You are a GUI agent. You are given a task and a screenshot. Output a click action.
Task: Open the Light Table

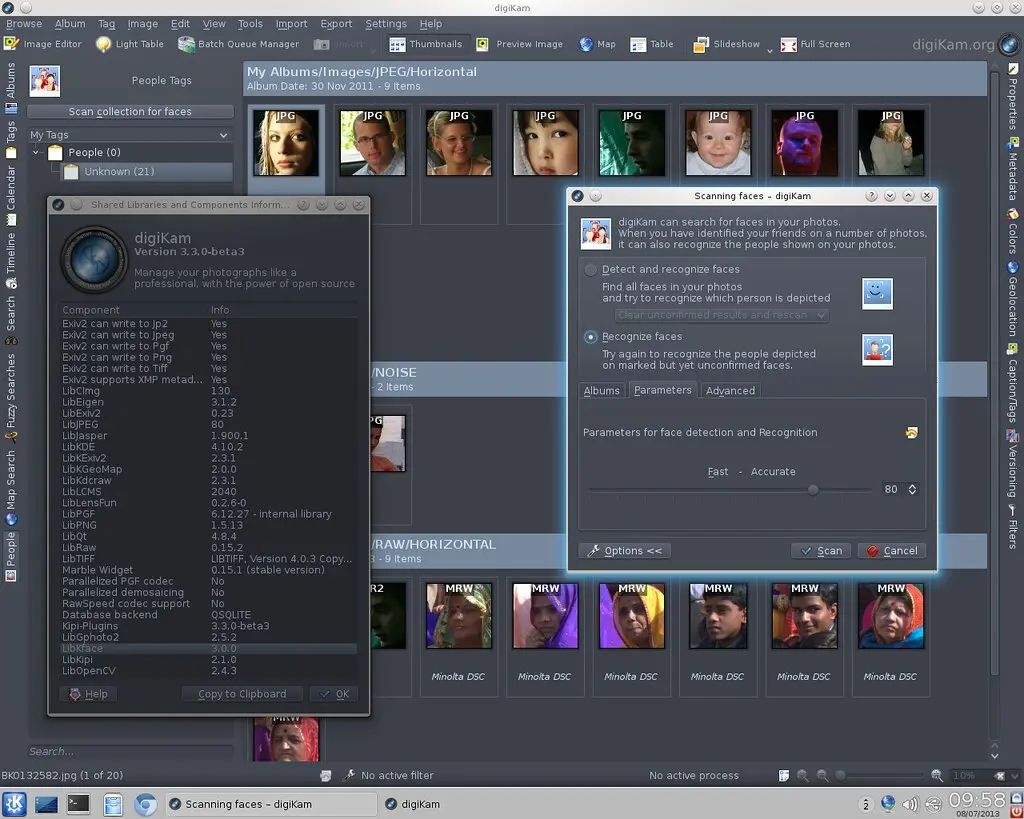(130, 44)
